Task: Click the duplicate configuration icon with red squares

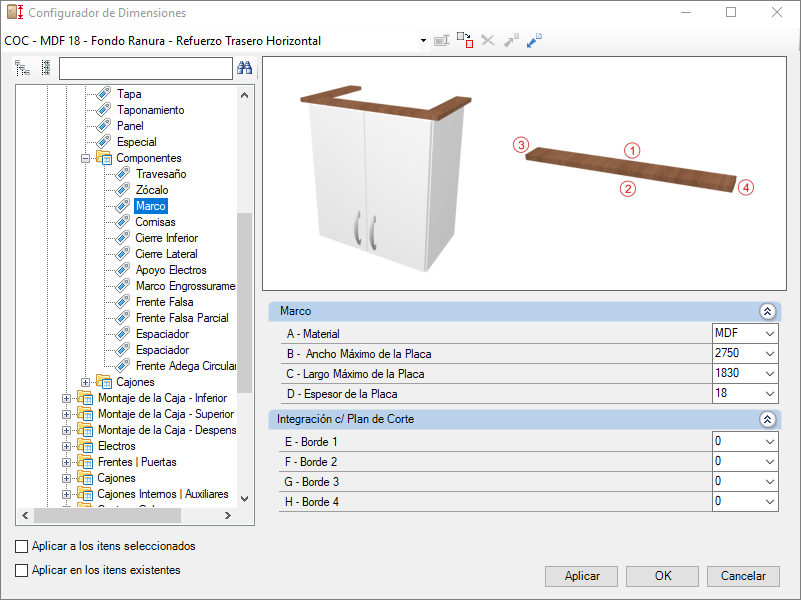Action: [465, 40]
